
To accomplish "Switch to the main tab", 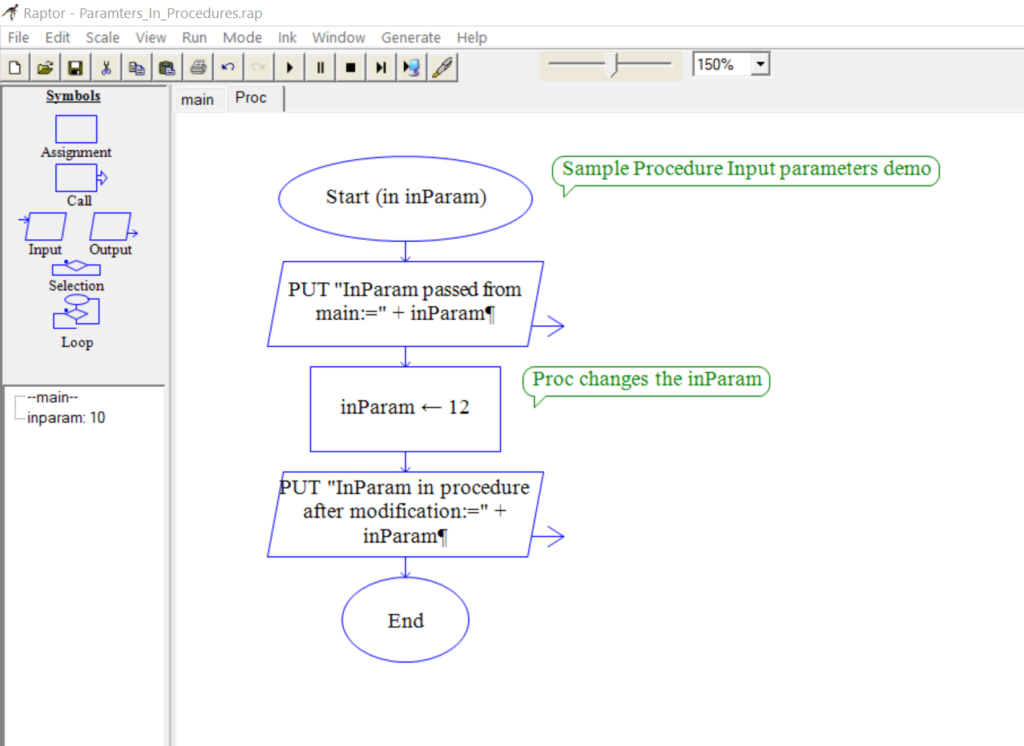I will pyautogui.click(x=197, y=99).
